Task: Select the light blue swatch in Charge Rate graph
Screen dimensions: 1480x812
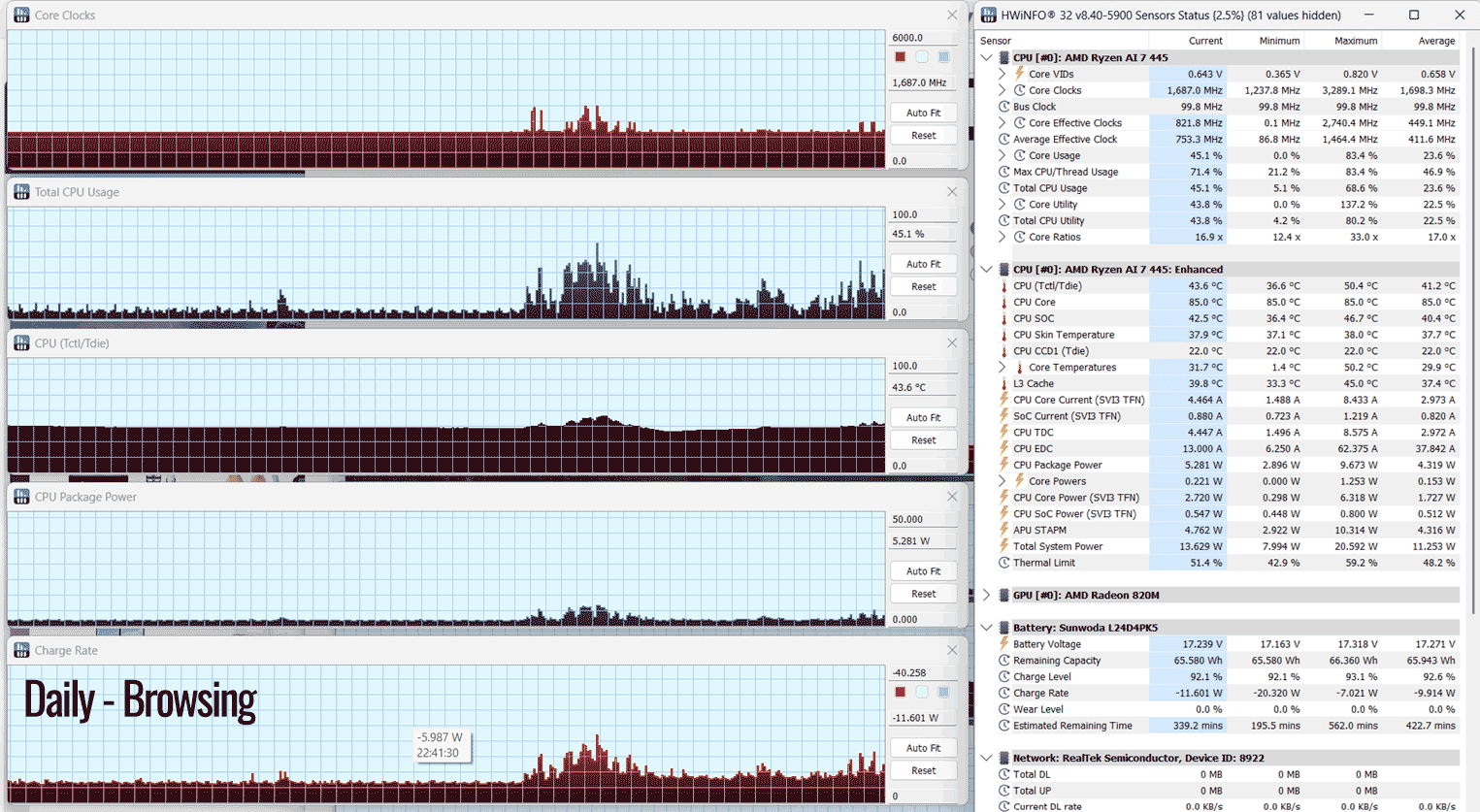Action: (x=922, y=693)
